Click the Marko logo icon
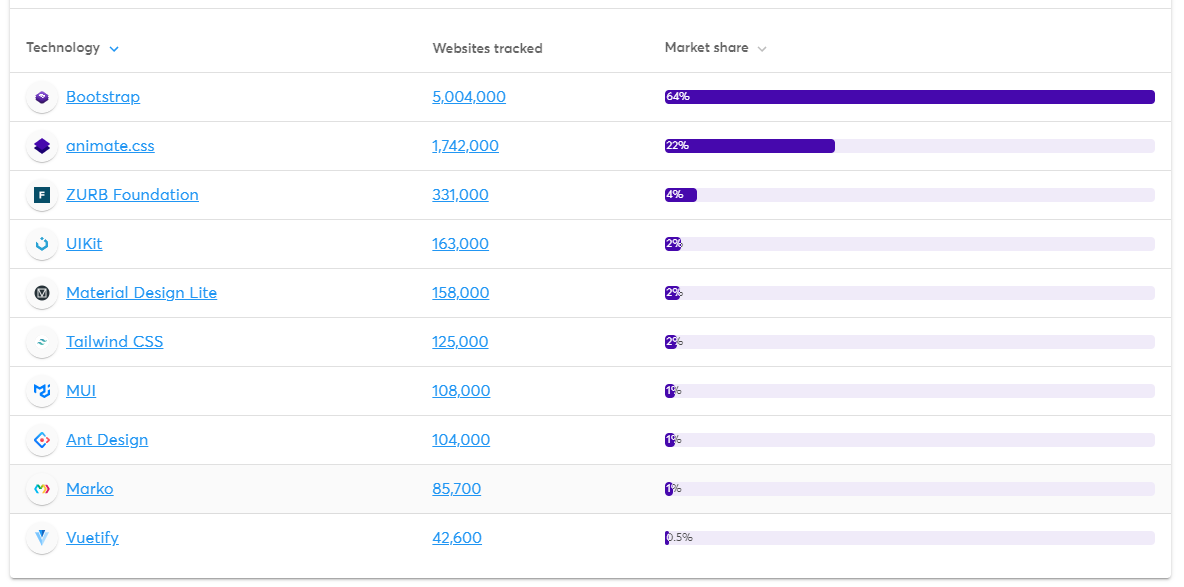This screenshot has width=1184, height=587. [x=42, y=489]
